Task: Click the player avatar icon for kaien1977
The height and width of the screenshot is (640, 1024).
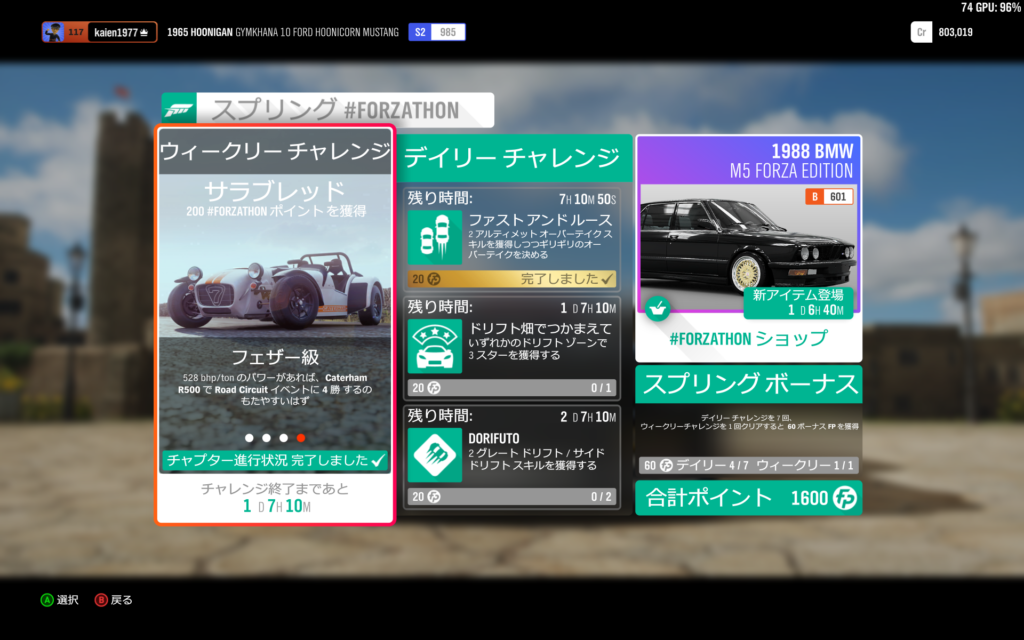Action: tap(53, 32)
